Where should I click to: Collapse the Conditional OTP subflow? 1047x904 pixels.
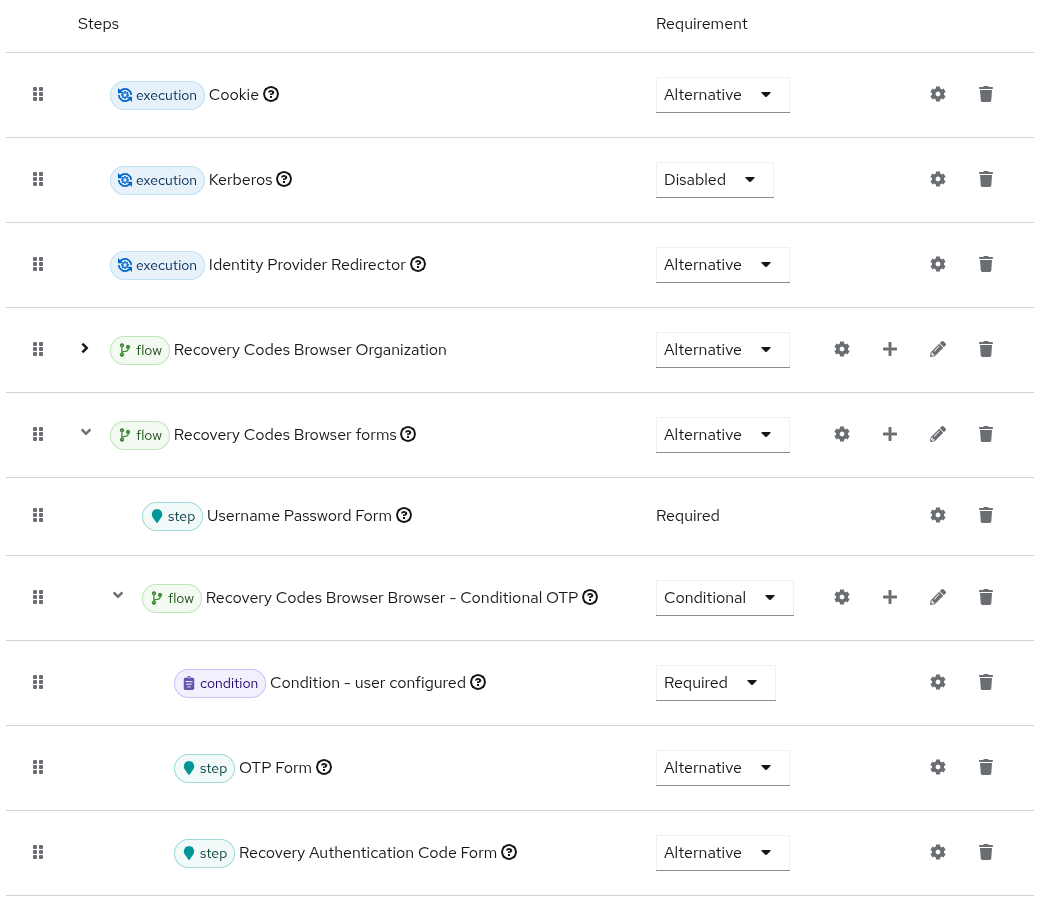(x=117, y=595)
